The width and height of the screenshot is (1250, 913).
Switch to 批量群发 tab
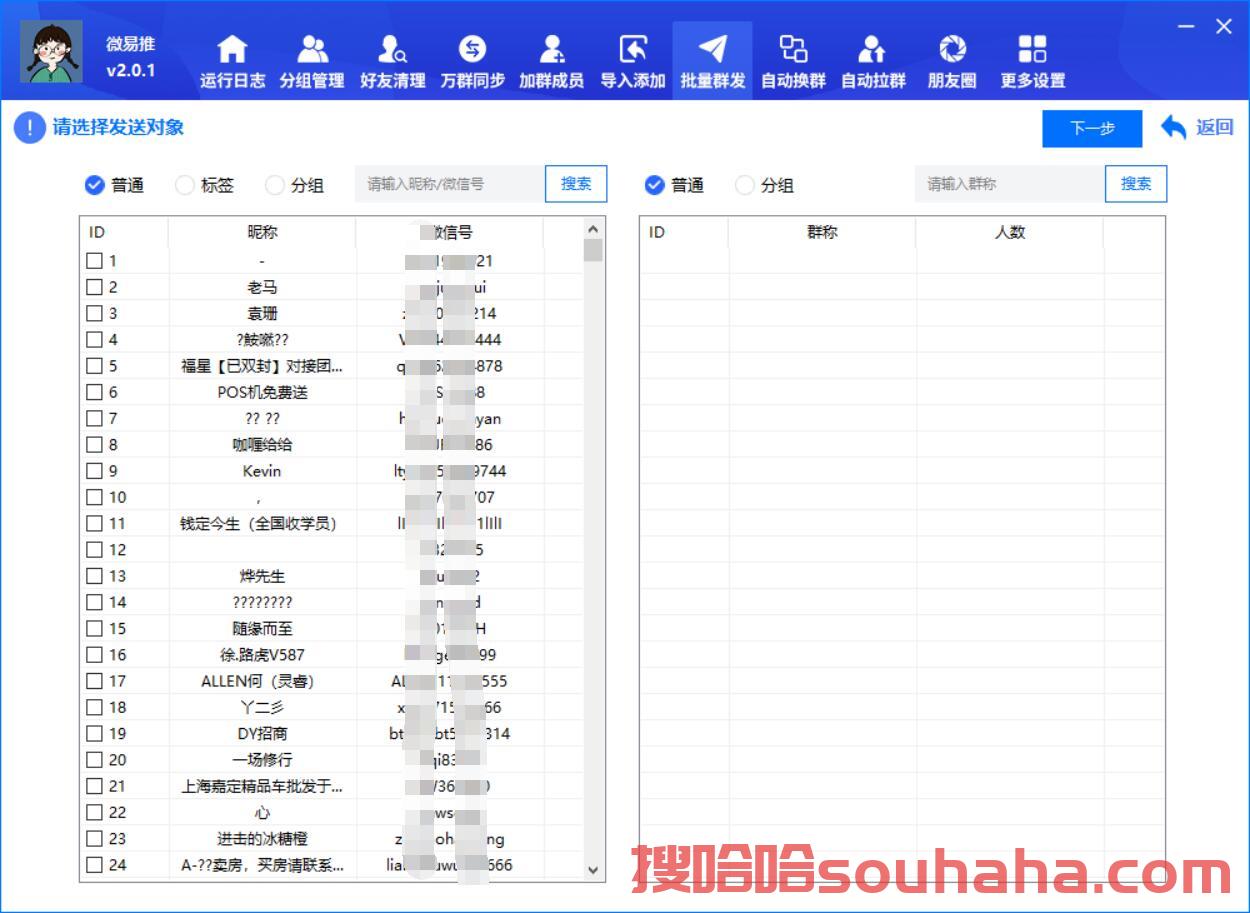[712, 60]
